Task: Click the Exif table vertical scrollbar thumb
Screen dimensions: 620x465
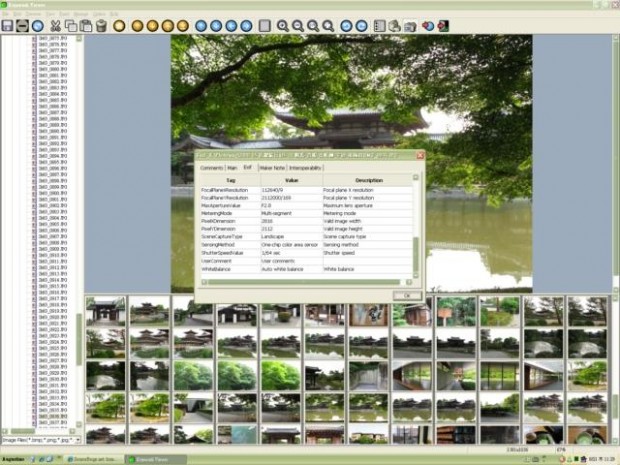Action: [x=416, y=254]
